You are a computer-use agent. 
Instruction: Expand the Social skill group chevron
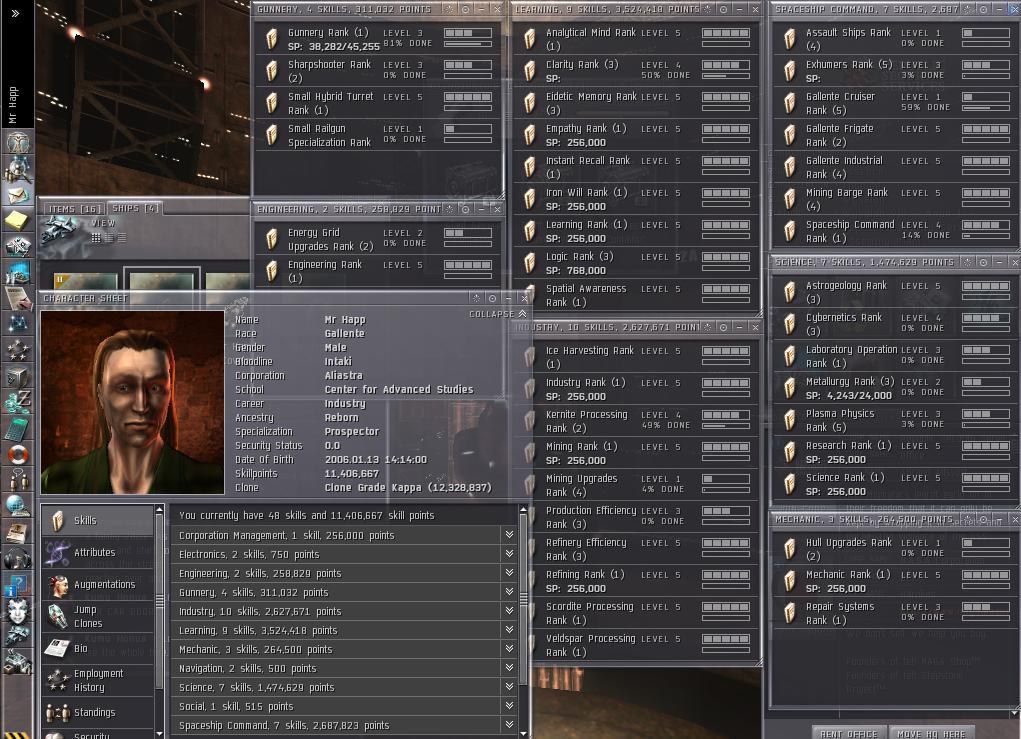coord(509,705)
